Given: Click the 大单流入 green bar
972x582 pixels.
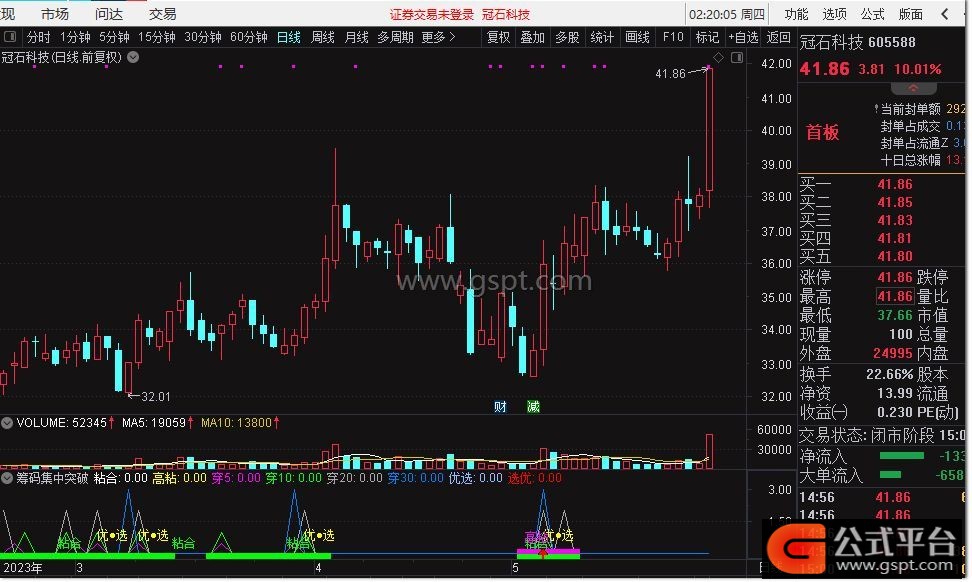Looking at the screenshot, I should tap(890, 475).
